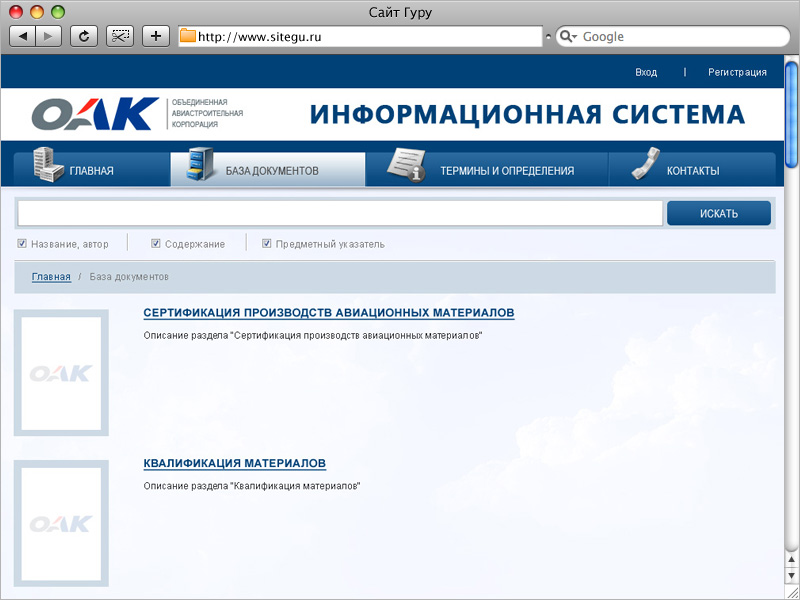Click the База документов breadcrumb text
The width and height of the screenshot is (800, 600).
pos(129,277)
